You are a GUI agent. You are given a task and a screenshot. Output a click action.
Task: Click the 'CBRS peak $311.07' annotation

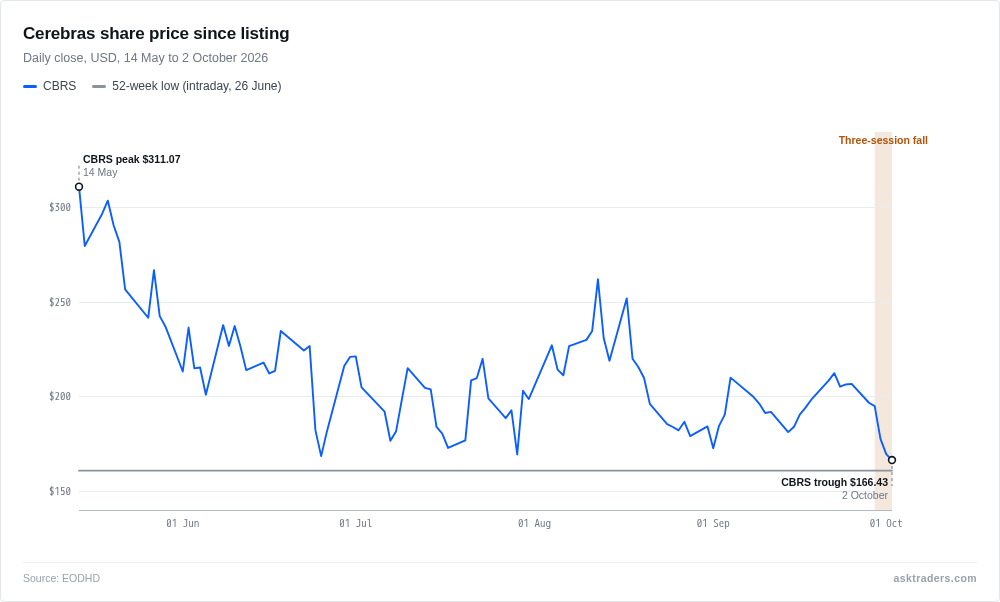[x=131, y=159]
